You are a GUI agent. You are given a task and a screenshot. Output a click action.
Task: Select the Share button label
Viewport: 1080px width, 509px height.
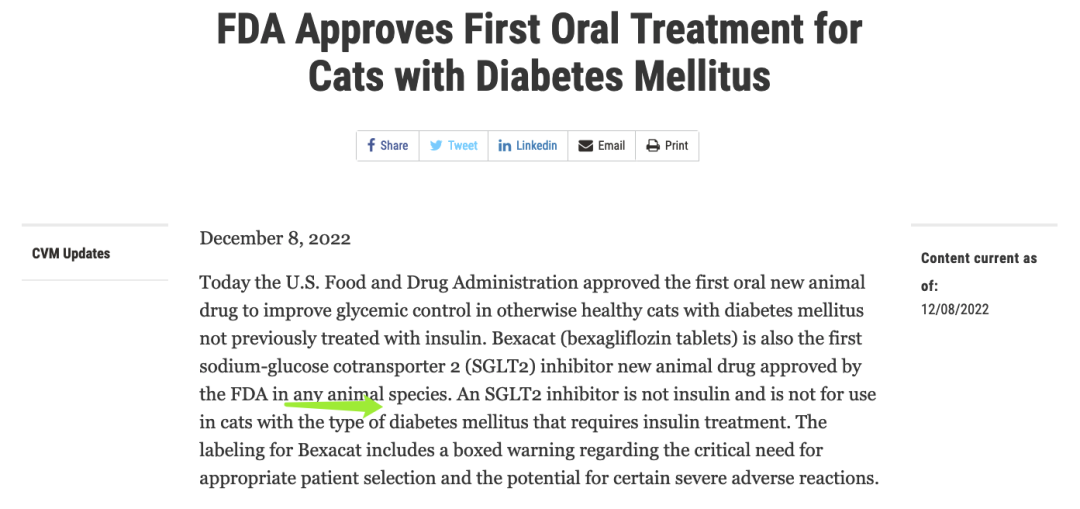(394, 146)
